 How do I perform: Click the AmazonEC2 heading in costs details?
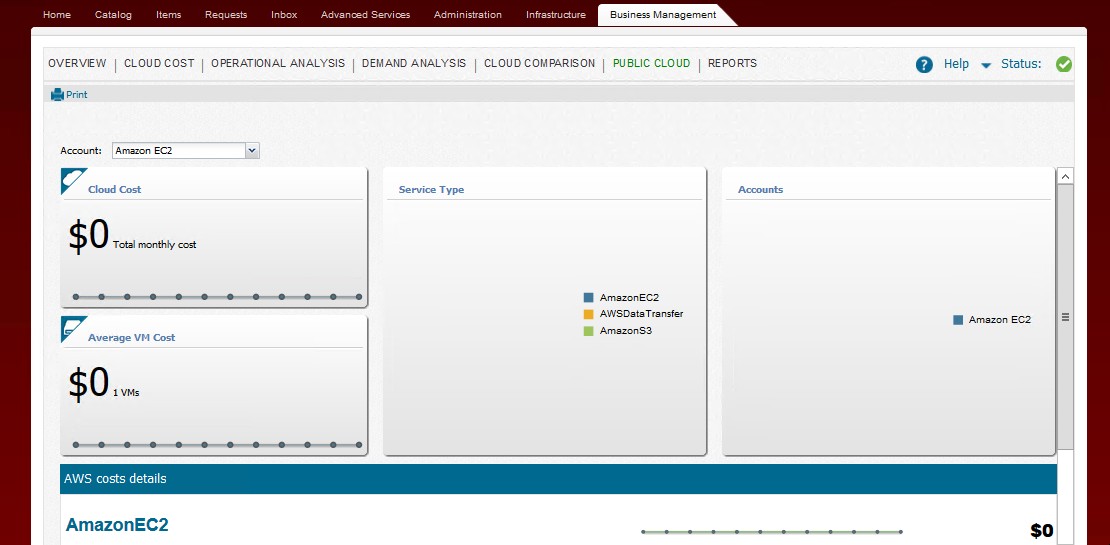(117, 525)
